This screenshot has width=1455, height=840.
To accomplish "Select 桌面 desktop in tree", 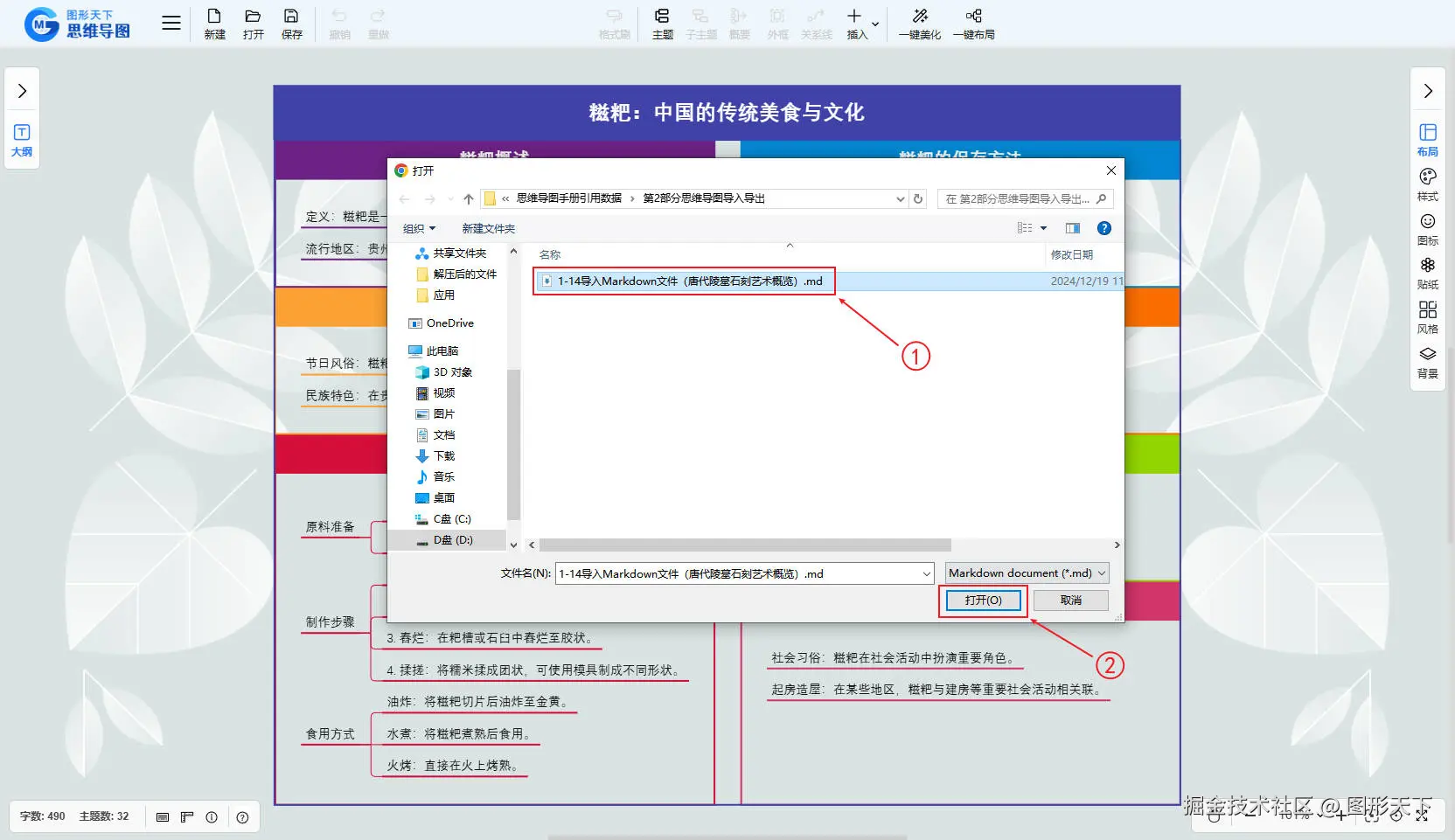I will tap(444, 498).
